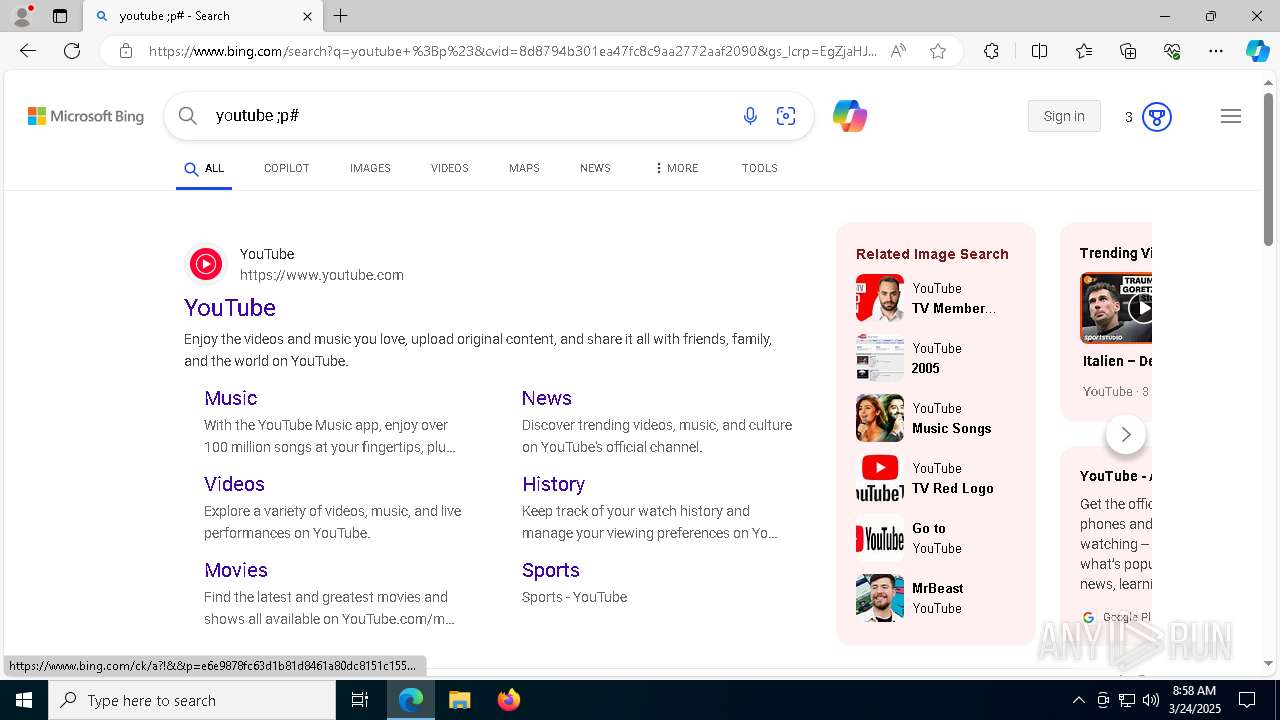
Task: Open the notification center icon
Action: [1247, 700]
